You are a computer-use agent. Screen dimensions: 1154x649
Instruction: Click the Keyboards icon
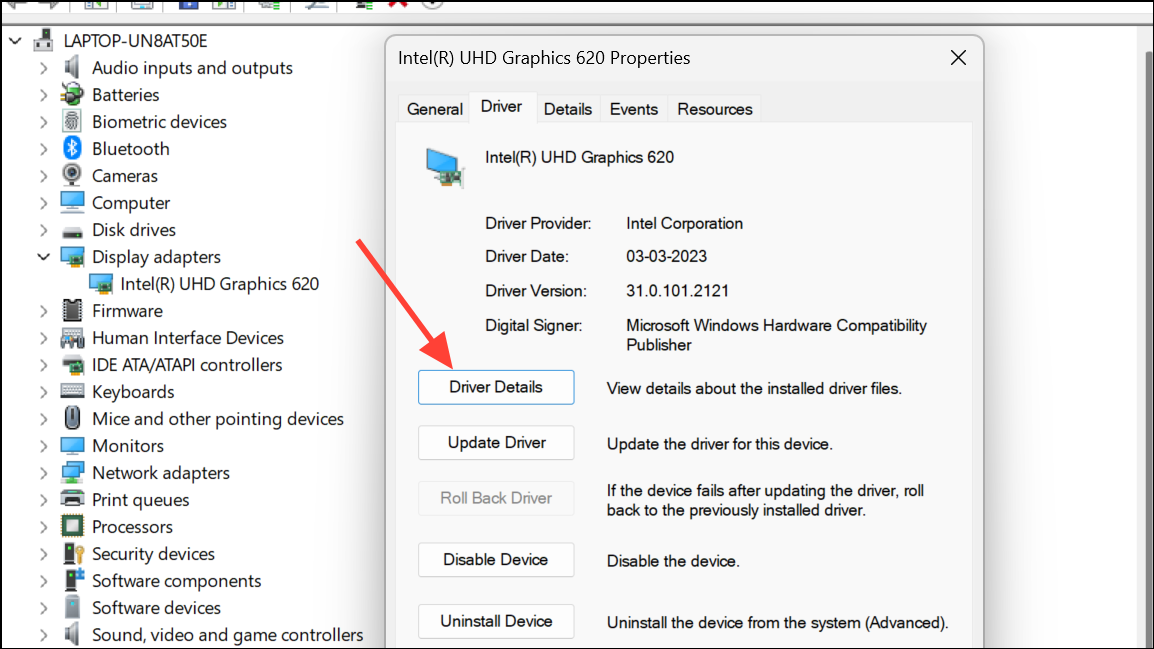[x=72, y=391]
